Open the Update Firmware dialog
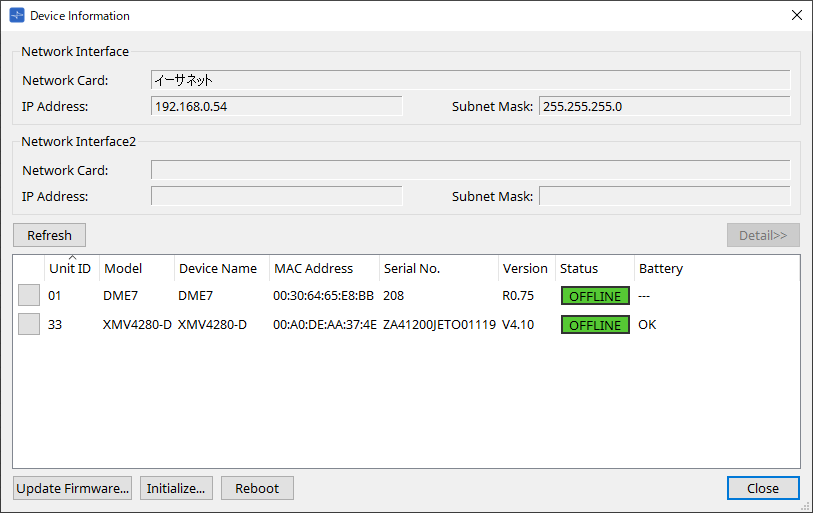Screen dimensions: 813x513 [x=72, y=488]
